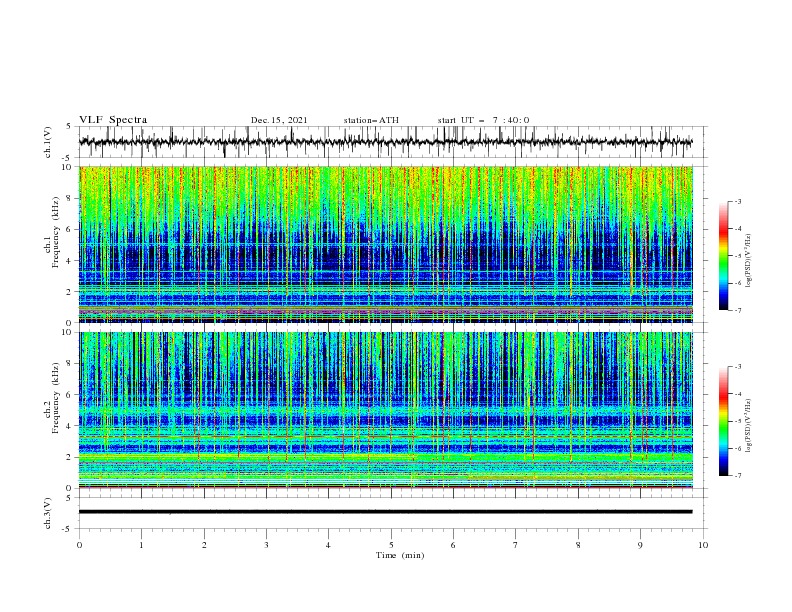Click time axis tick label '8'
The height and width of the screenshot is (612, 792).
point(578,545)
